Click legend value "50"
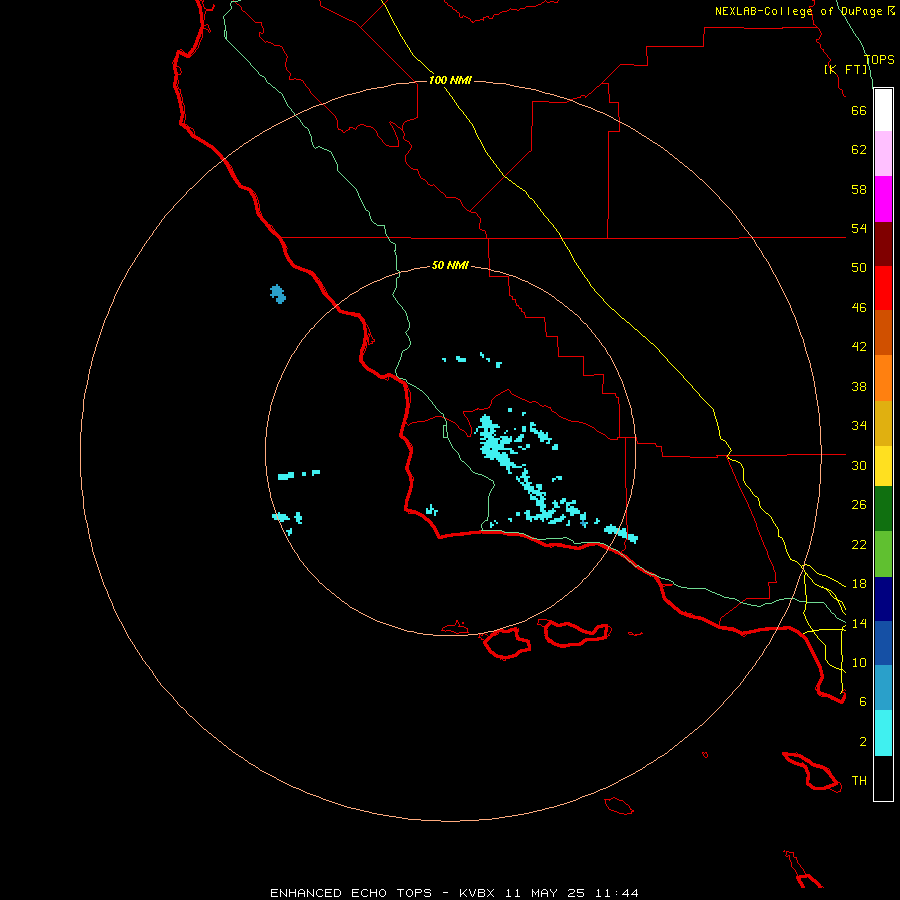The height and width of the screenshot is (900, 900). pyautogui.click(x=859, y=268)
